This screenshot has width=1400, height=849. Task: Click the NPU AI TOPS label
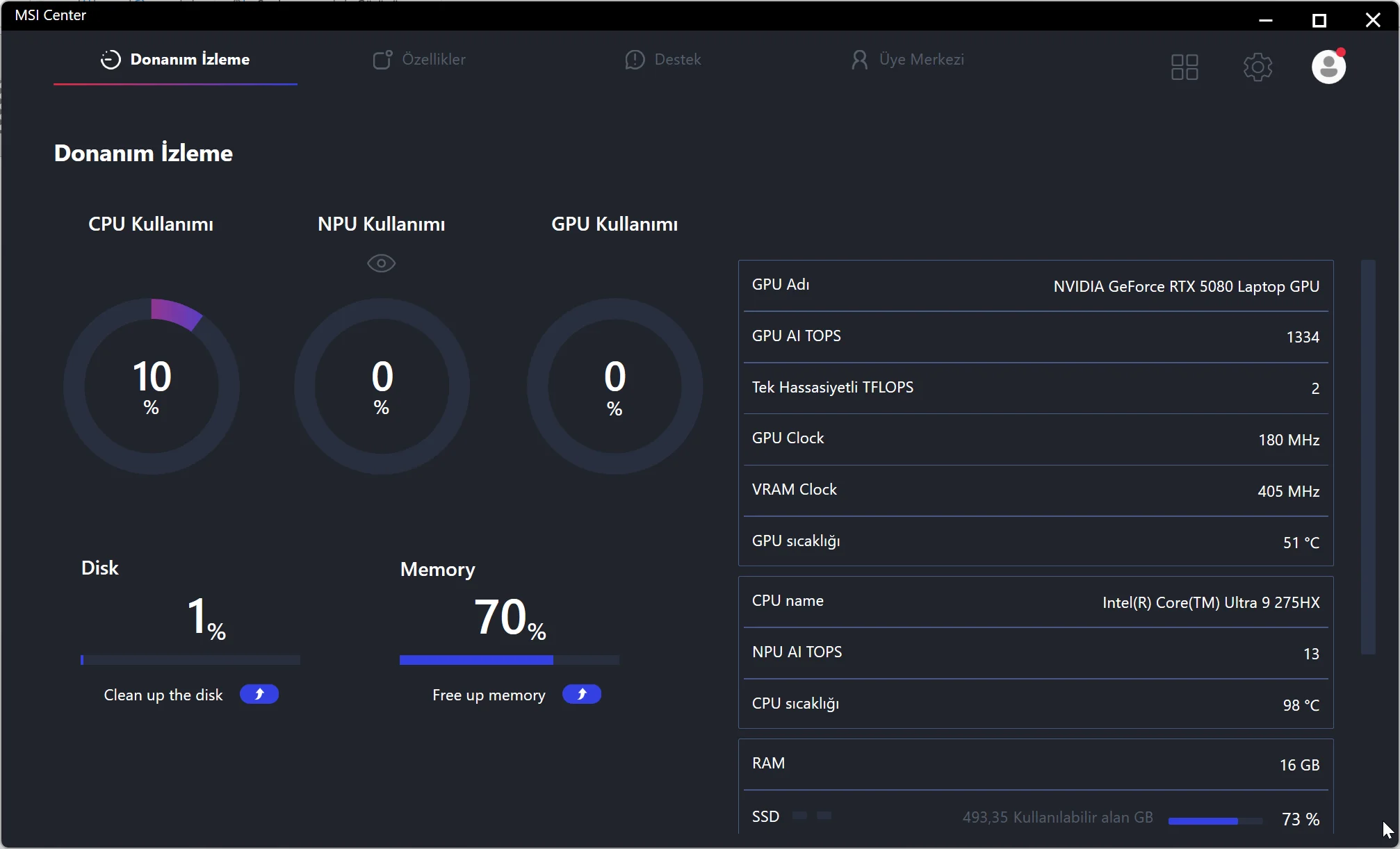[x=797, y=652]
